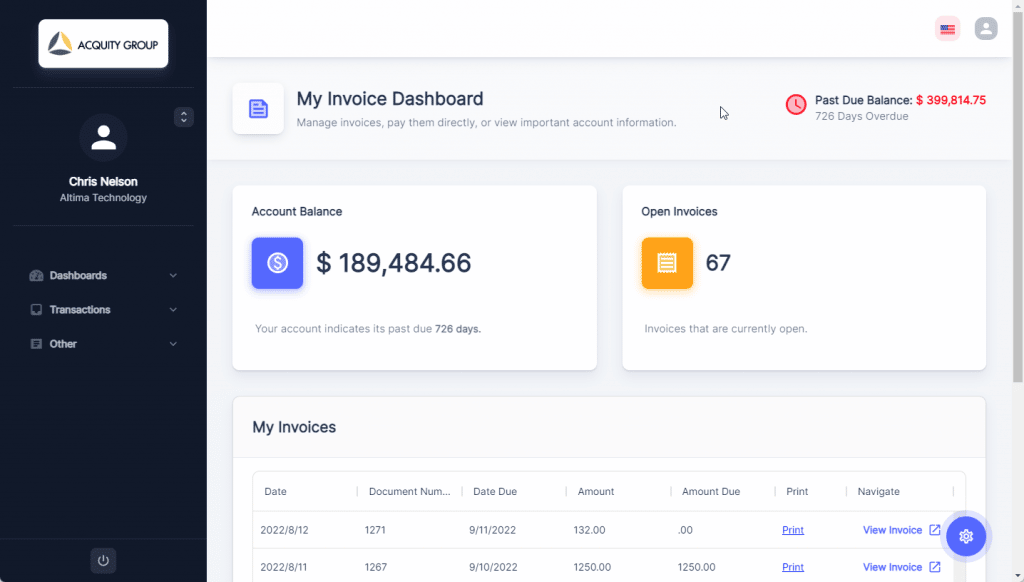Open the US flag language selector
The image size is (1024, 582).
point(947,28)
